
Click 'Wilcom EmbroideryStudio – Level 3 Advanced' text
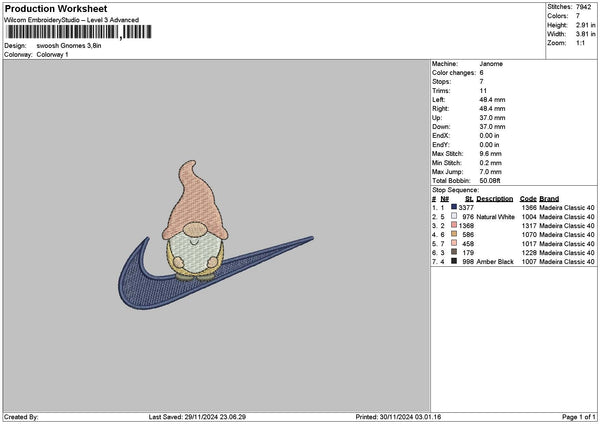click(x=71, y=20)
